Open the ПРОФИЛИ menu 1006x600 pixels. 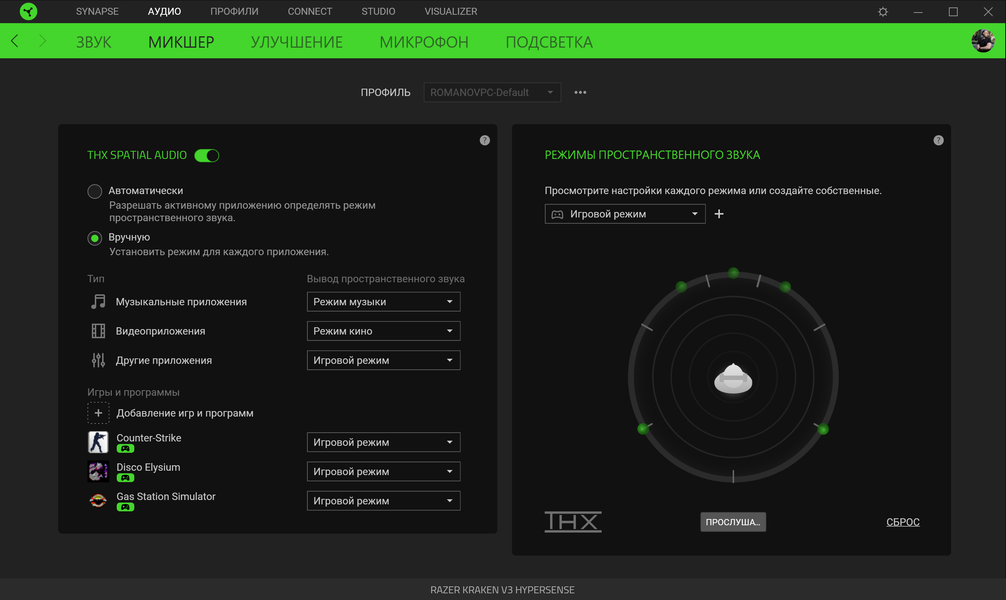[234, 12]
